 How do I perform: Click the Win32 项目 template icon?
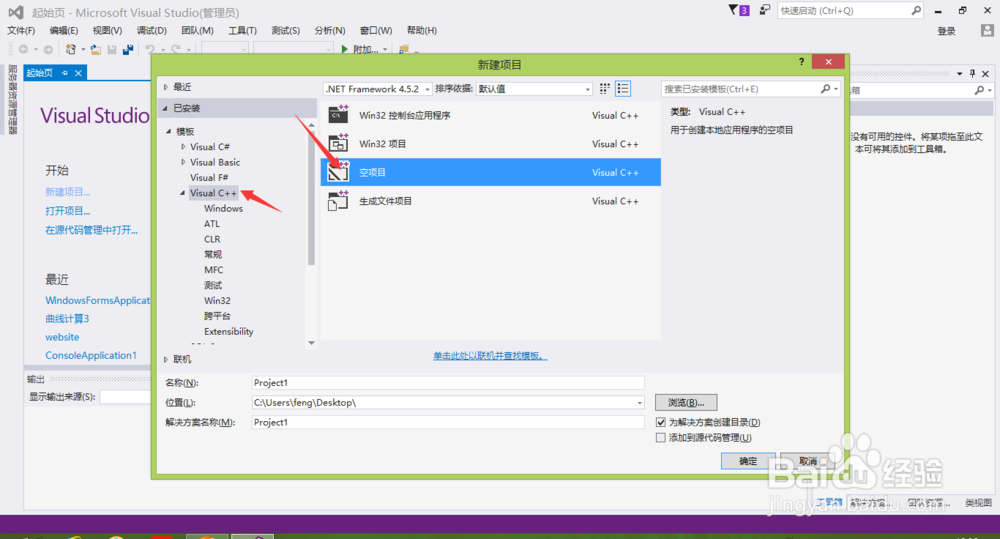point(338,144)
